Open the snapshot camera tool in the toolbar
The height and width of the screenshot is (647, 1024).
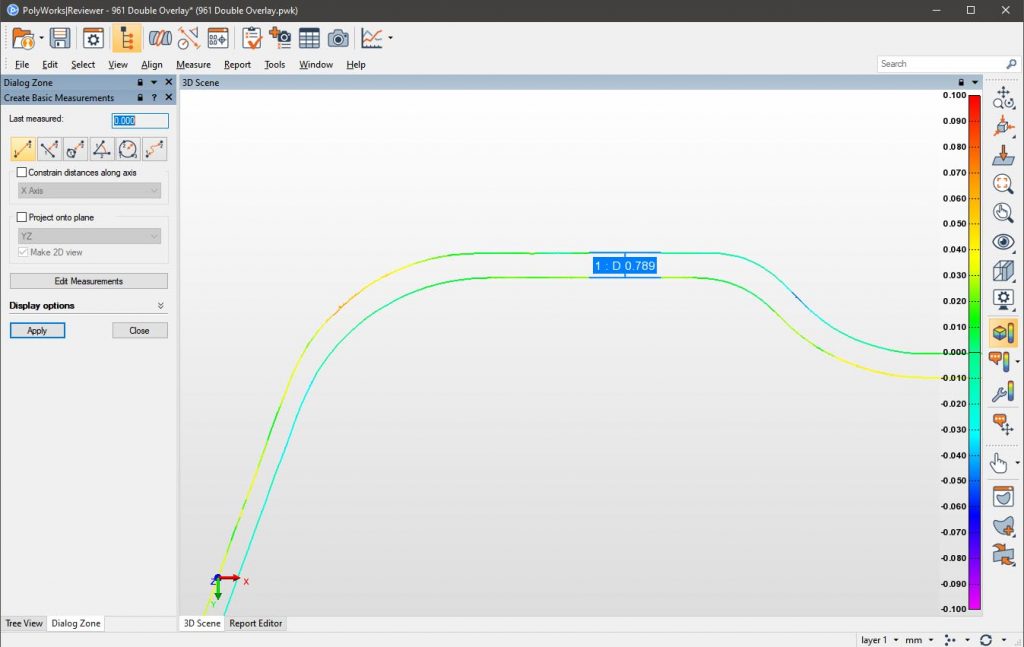click(x=338, y=39)
